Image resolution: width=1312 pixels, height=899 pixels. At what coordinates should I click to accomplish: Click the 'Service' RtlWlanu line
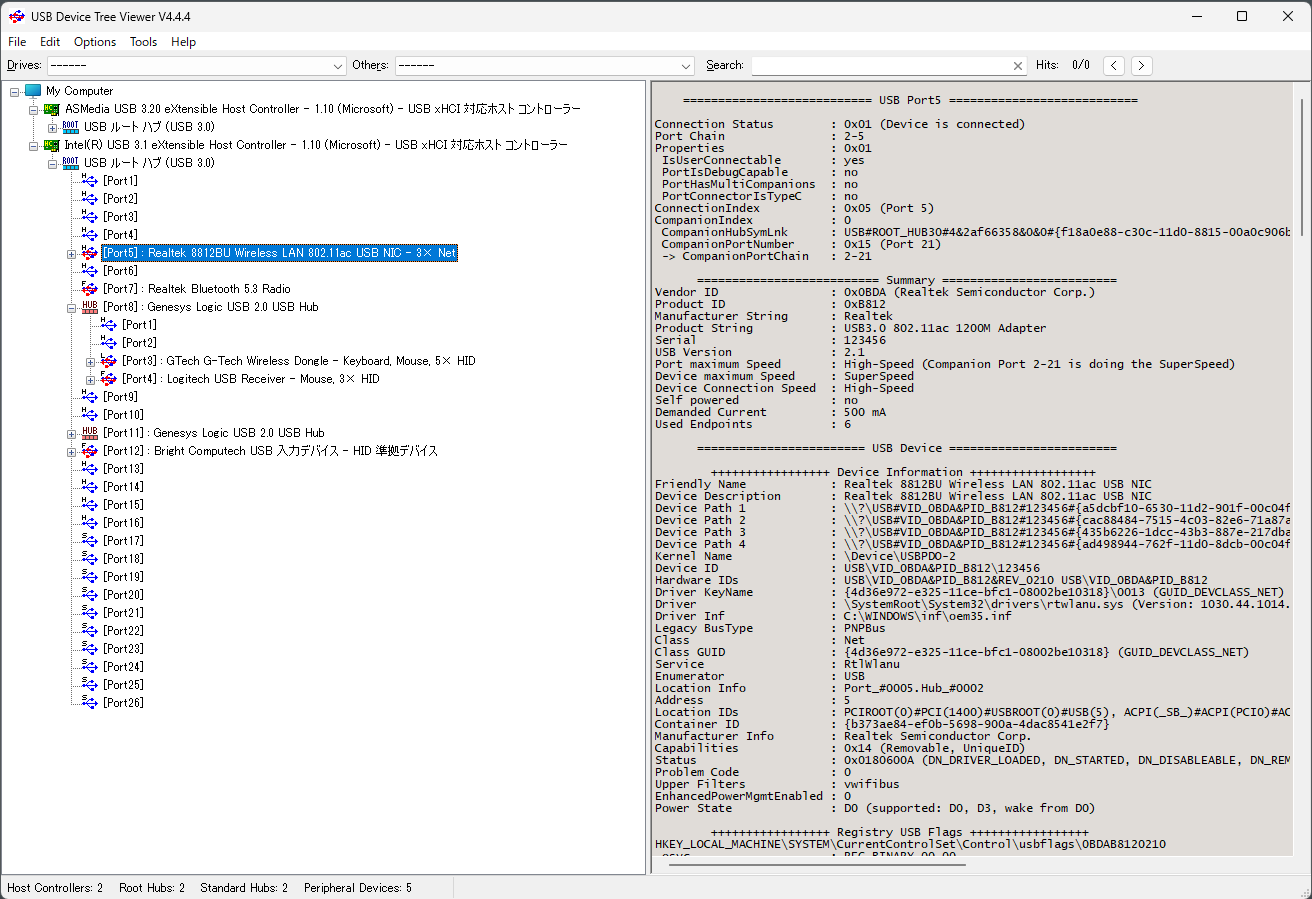pyautogui.click(x=777, y=664)
